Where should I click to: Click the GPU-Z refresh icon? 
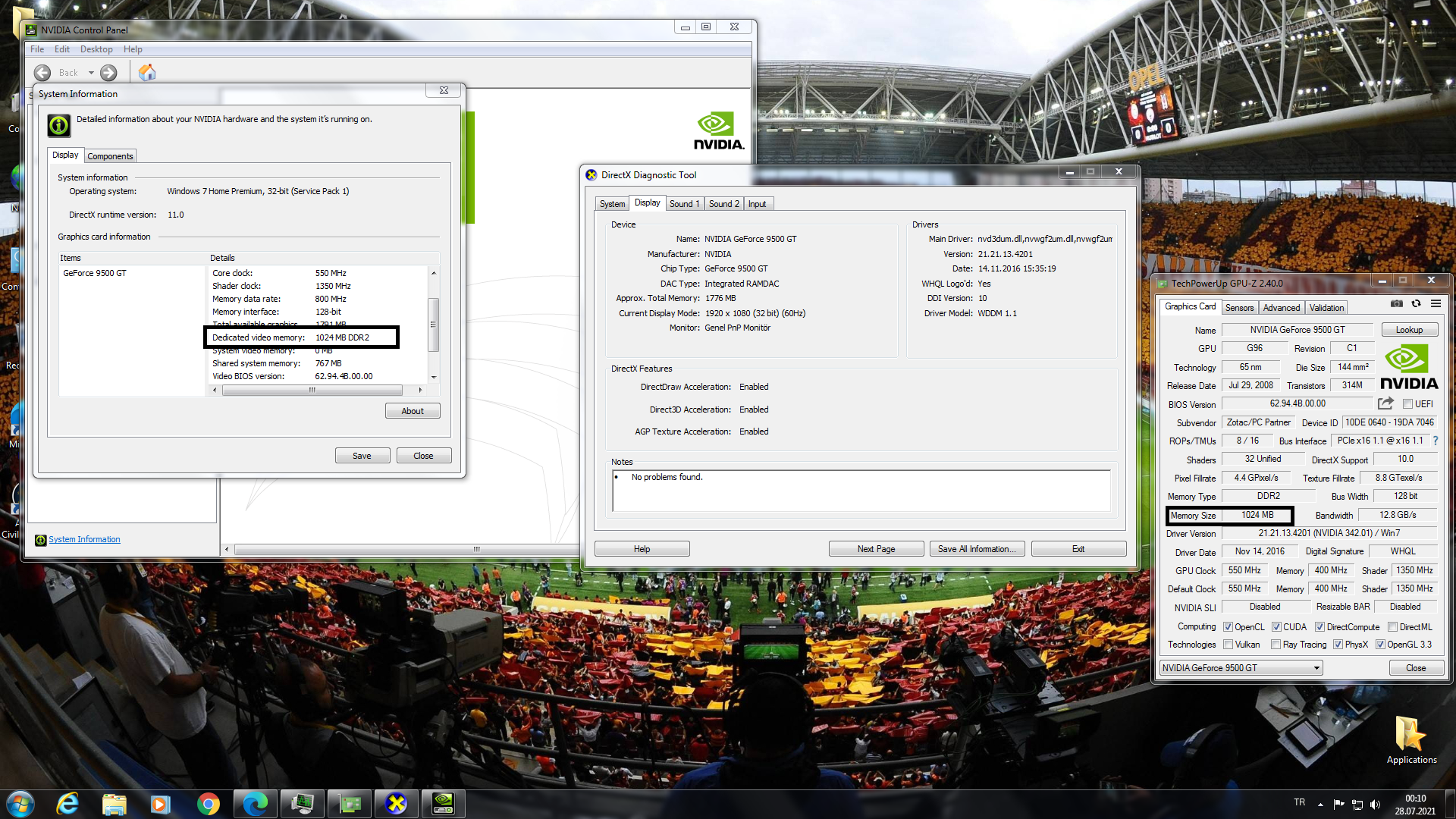click(x=1416, y=304)
